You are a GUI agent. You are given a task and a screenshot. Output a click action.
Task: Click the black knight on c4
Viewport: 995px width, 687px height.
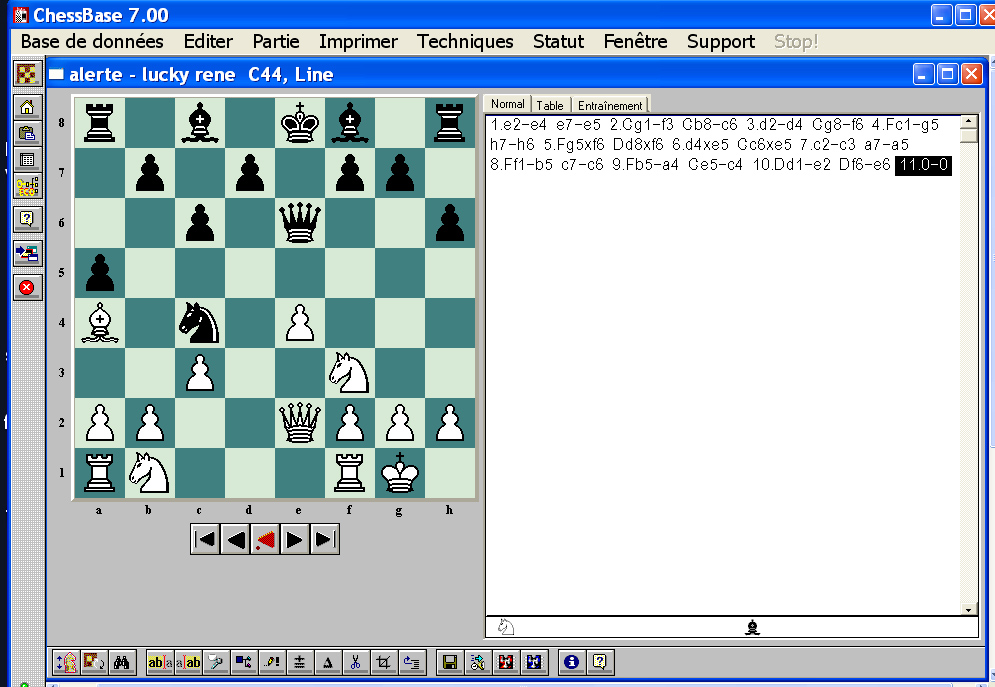click(x=199, y=323)
